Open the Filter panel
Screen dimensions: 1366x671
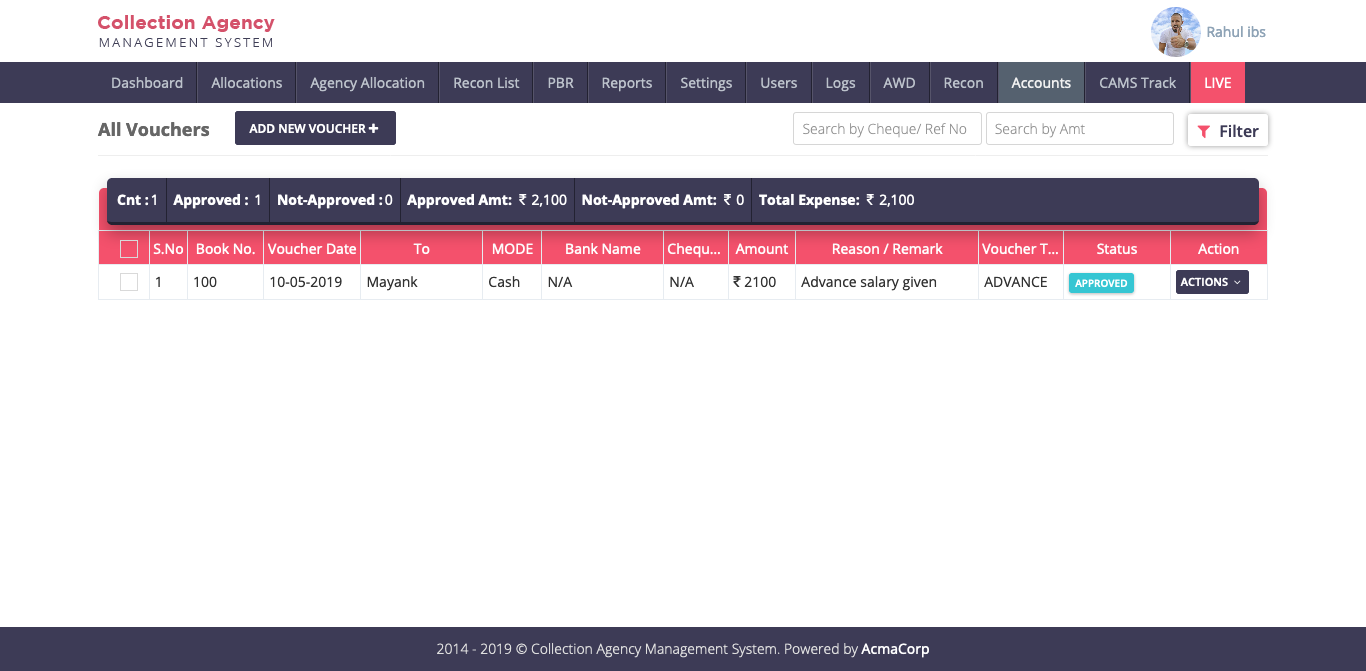[1228, 131]
